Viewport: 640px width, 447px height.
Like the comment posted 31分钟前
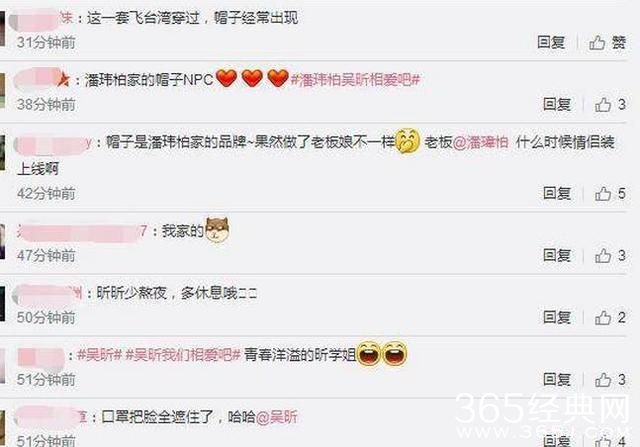607,42
